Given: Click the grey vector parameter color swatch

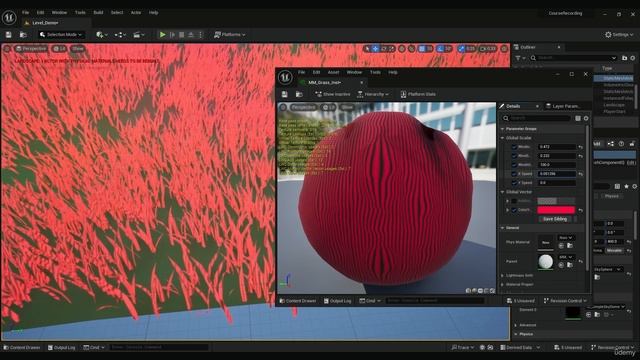Looking at the screenshot, I should (x=556, y=201).
